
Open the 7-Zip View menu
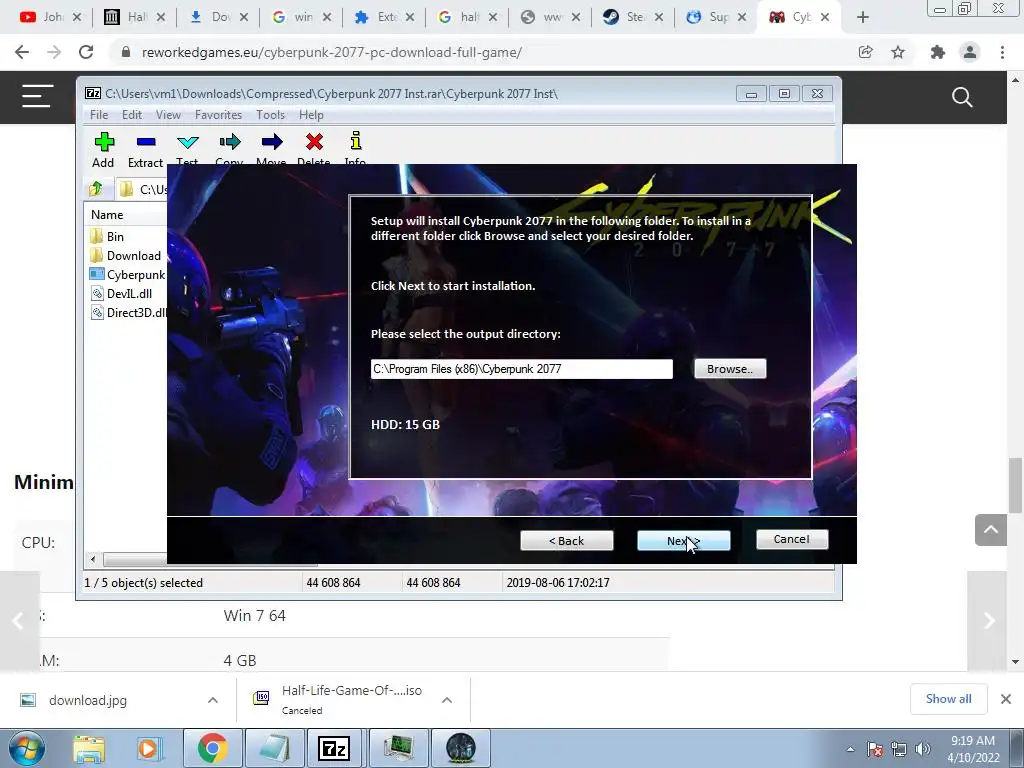[x=168, y=115]
